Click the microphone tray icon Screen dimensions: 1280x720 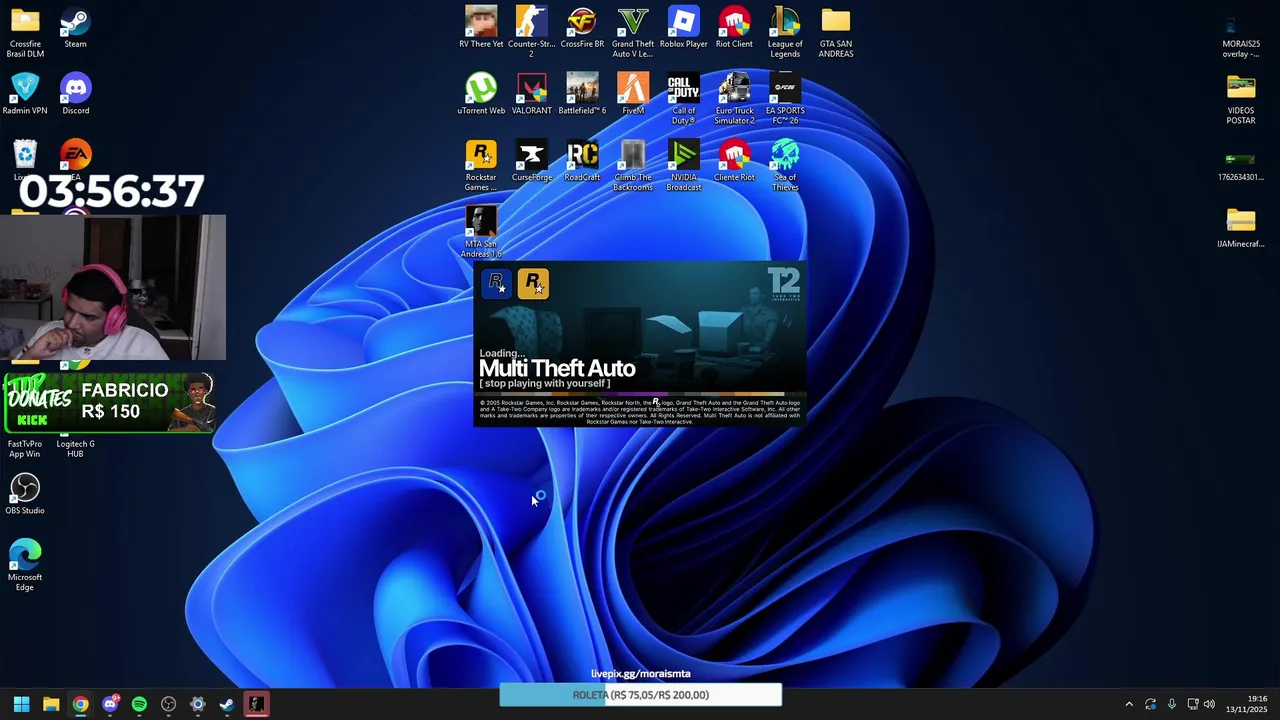point(1171,704)
